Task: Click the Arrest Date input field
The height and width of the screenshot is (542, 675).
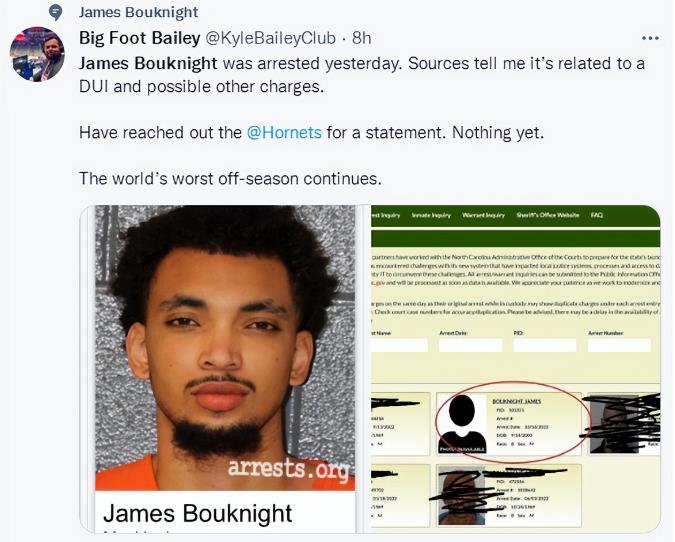Action: 471,345
